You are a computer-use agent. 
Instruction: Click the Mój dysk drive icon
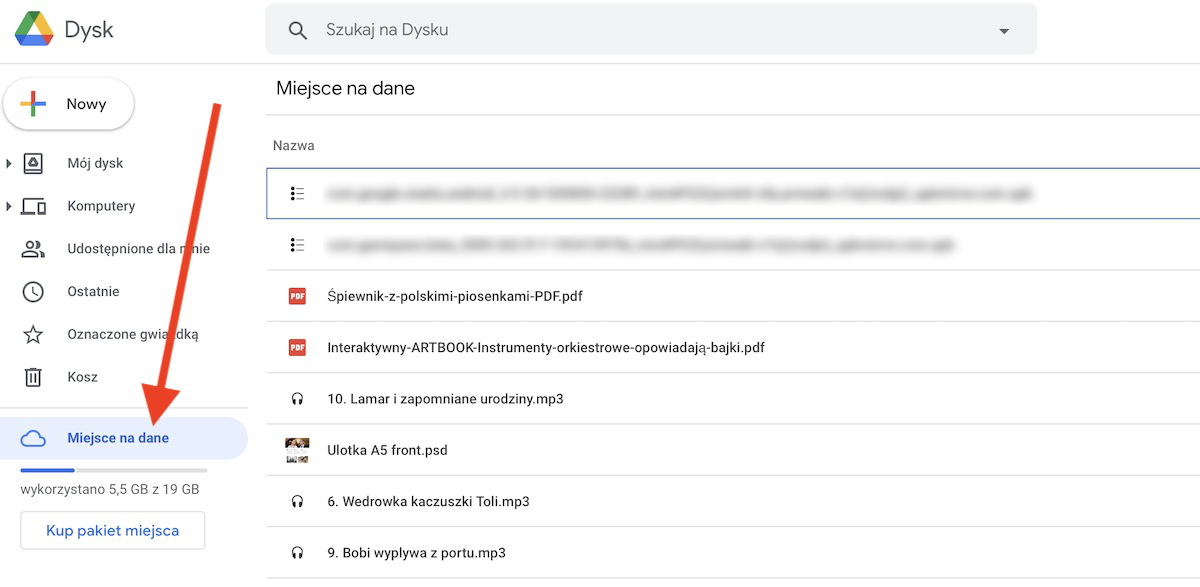coord(33,163)
